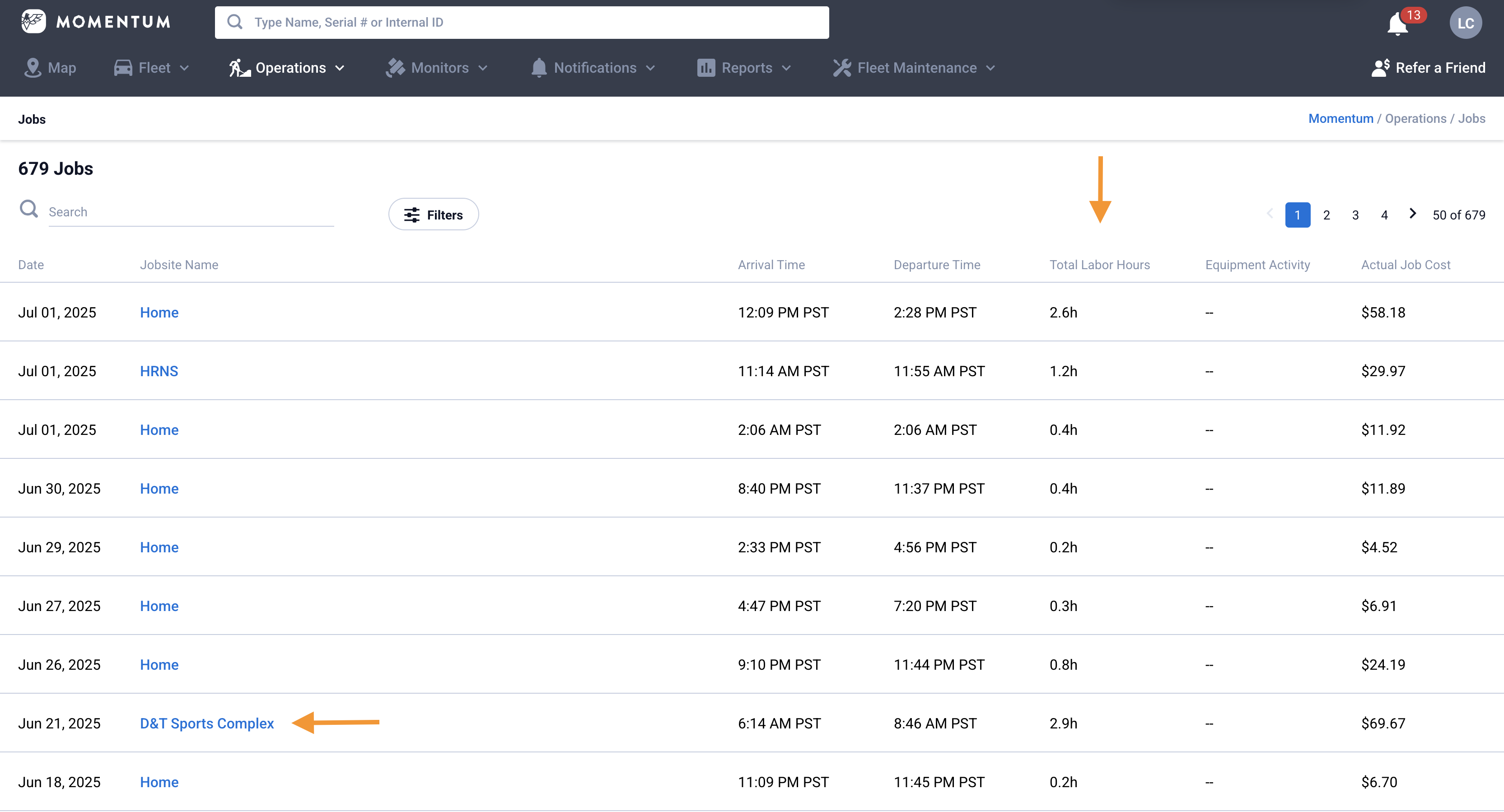The image size is (1504, 812).
Task: Click the Map pin icon in navbar
Action: click(x=33, y=68)
